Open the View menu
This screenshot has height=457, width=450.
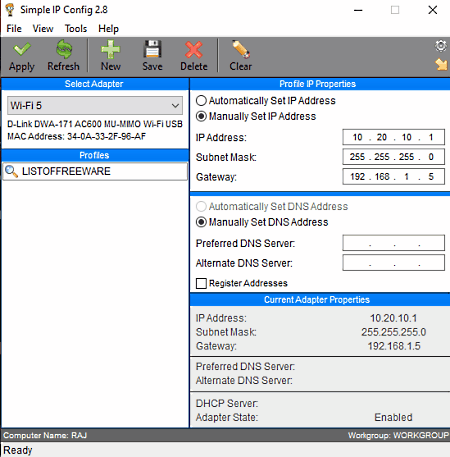click(x=43, y=29)
